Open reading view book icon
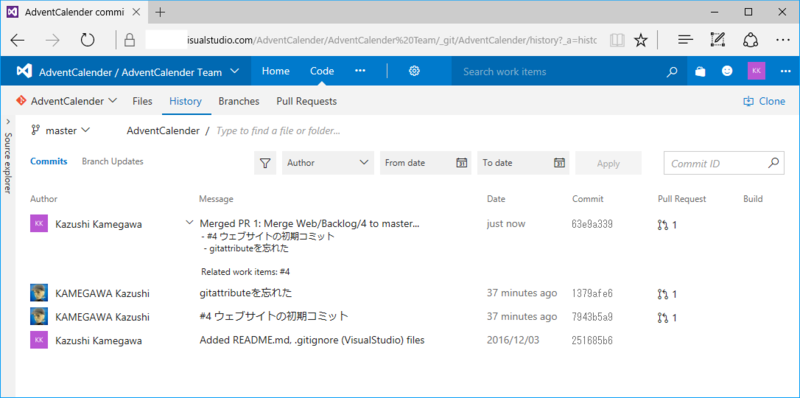Viewport: 800px width, 398px height. click(x=617, y=40)
